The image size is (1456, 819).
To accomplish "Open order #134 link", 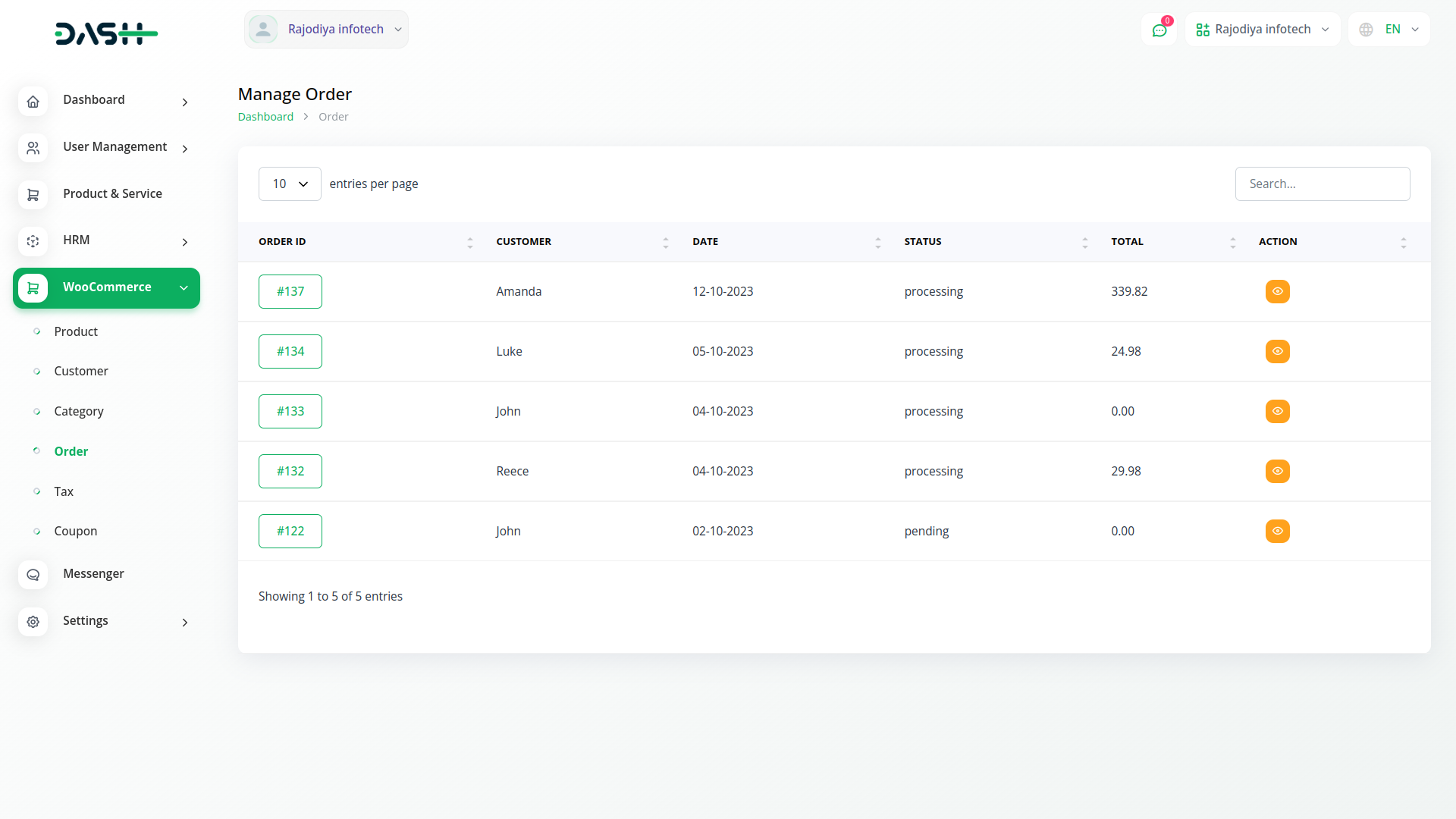I will (x=290, y=351).
